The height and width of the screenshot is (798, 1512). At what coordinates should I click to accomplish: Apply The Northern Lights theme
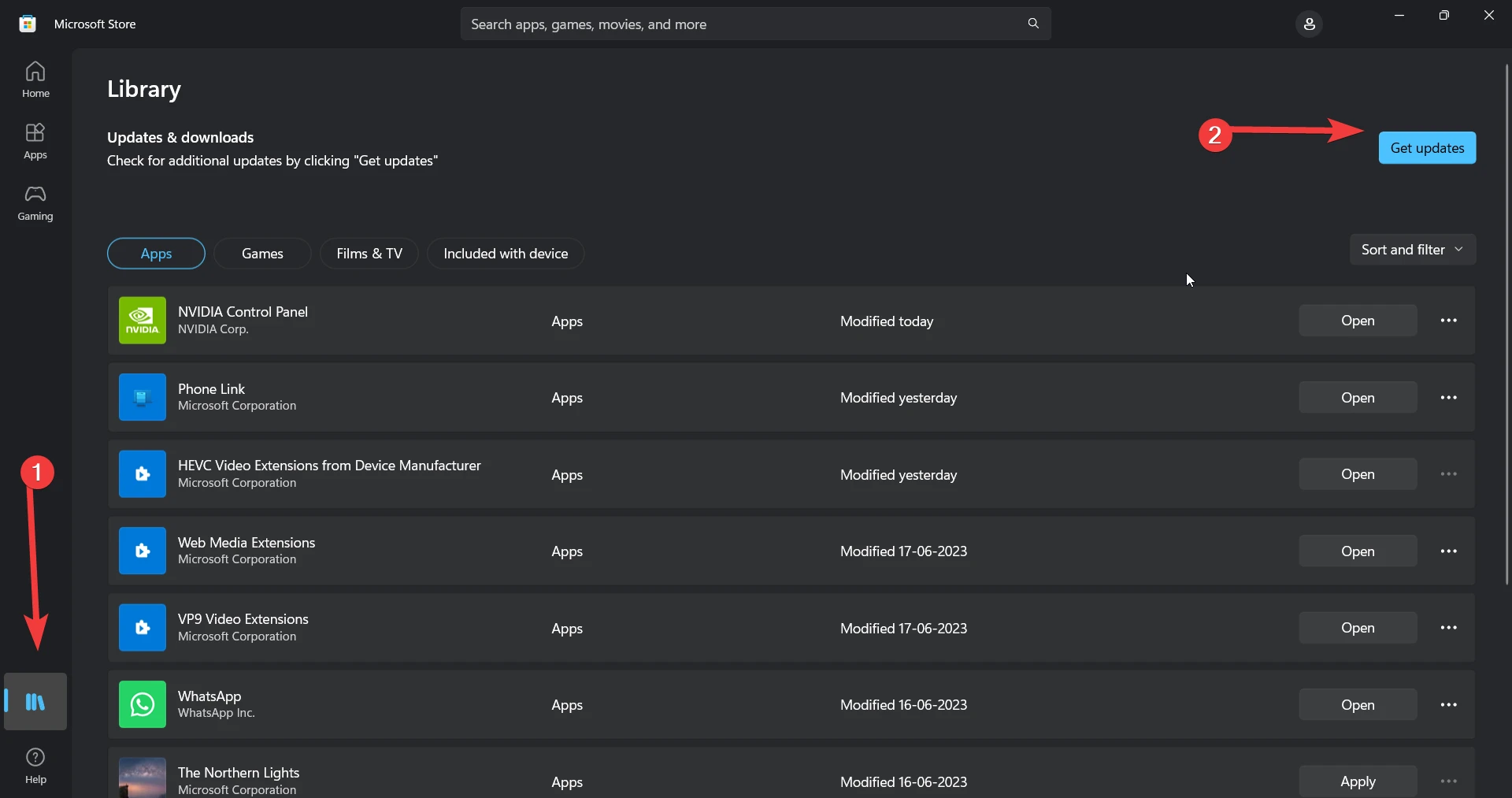point(1358,781)
